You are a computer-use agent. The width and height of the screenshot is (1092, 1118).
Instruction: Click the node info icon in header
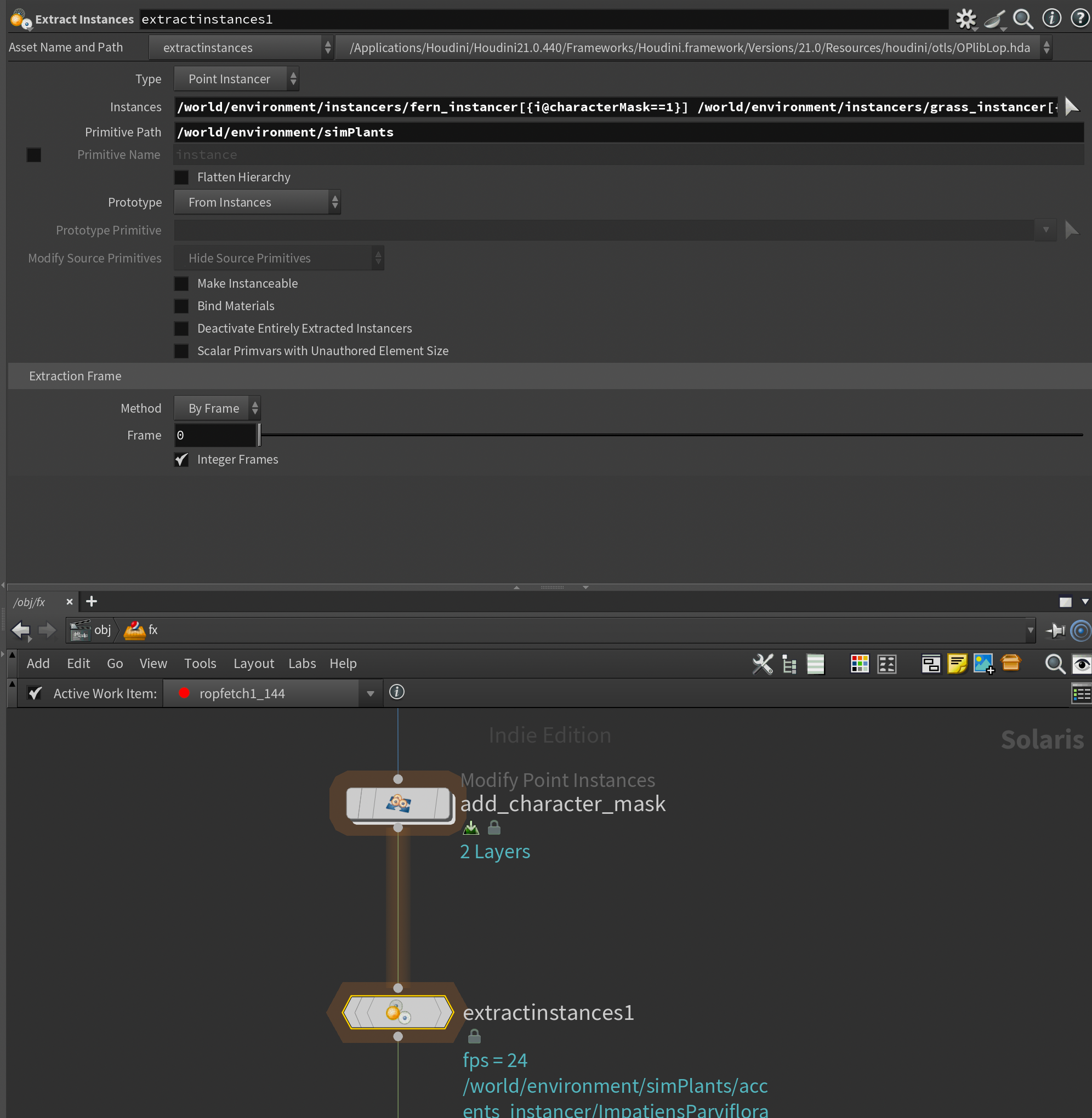1051,19
